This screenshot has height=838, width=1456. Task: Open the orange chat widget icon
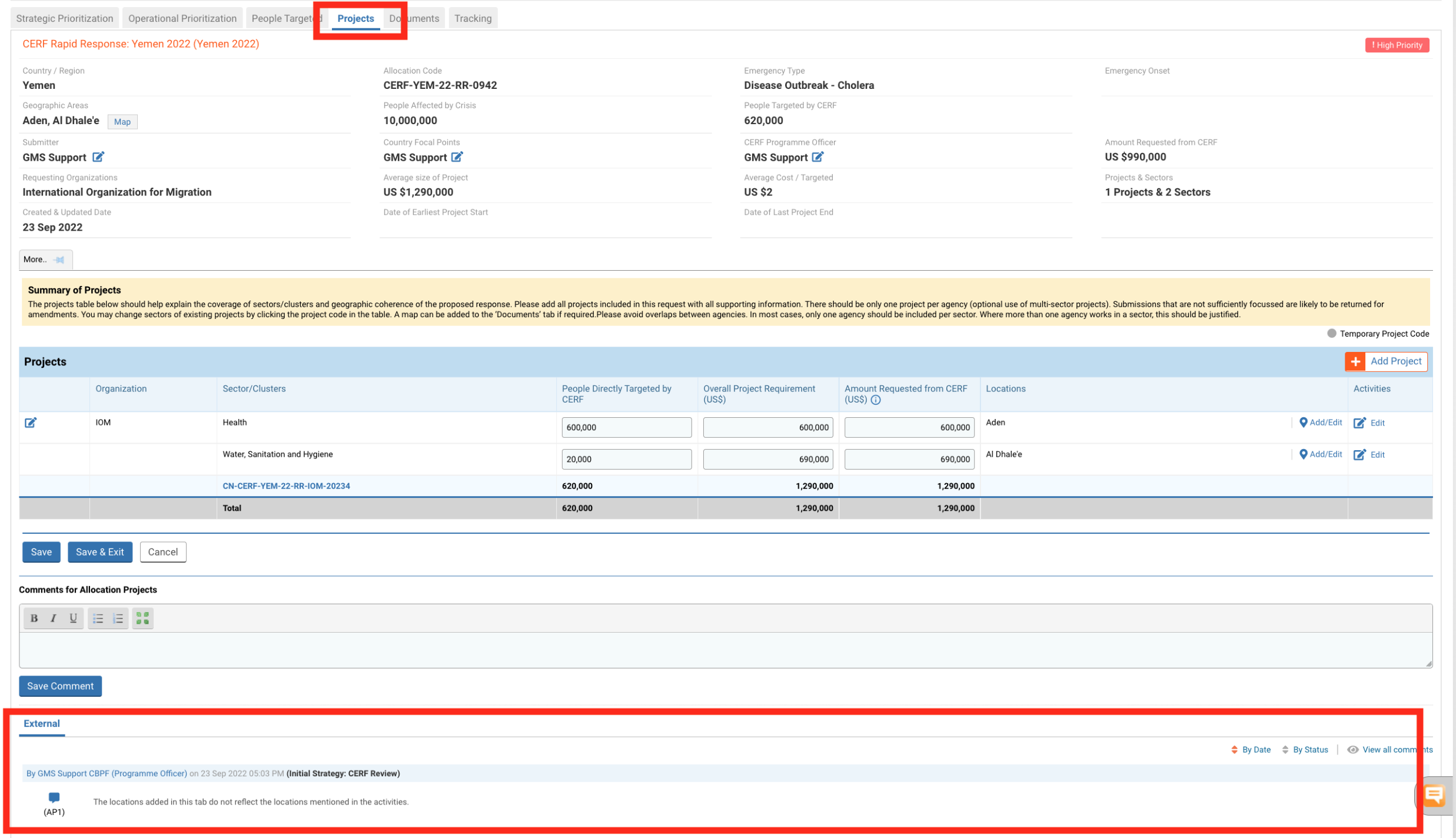click(x=1434, y=796)
